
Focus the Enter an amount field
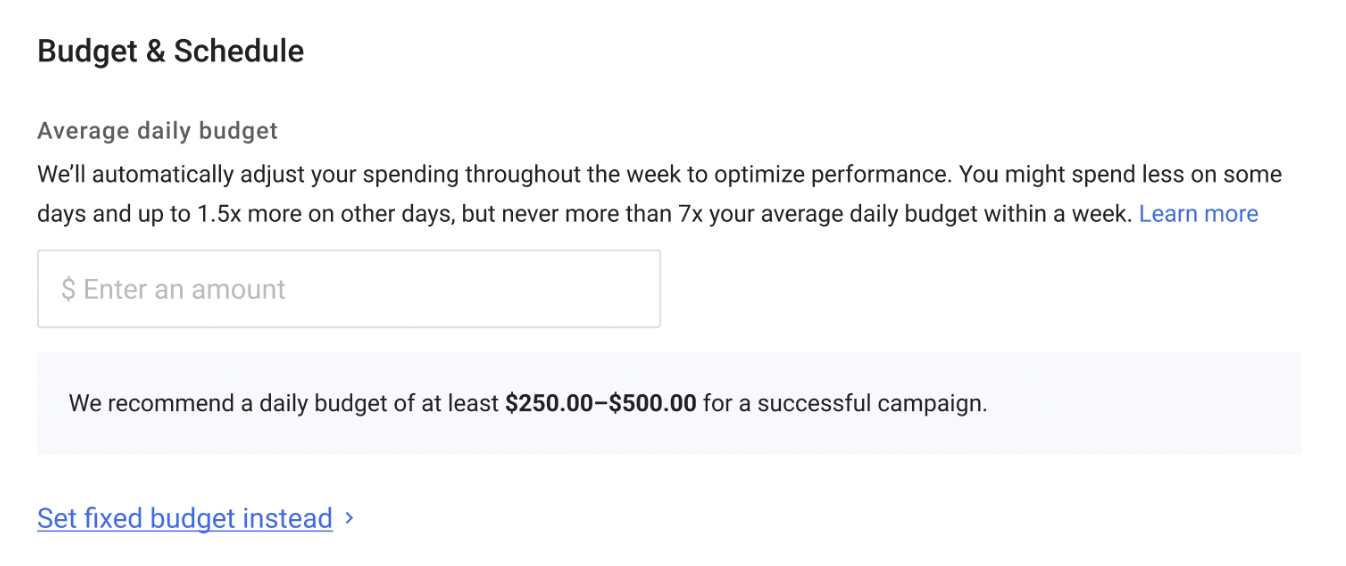(348, 289)
